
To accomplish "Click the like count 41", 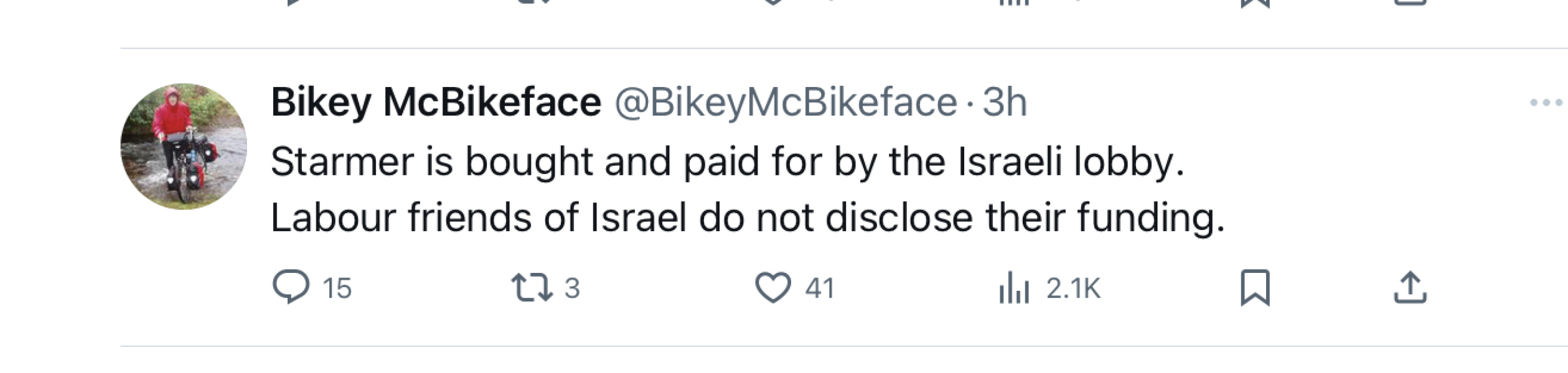I will pyautogui.click(x=819, y=288).
